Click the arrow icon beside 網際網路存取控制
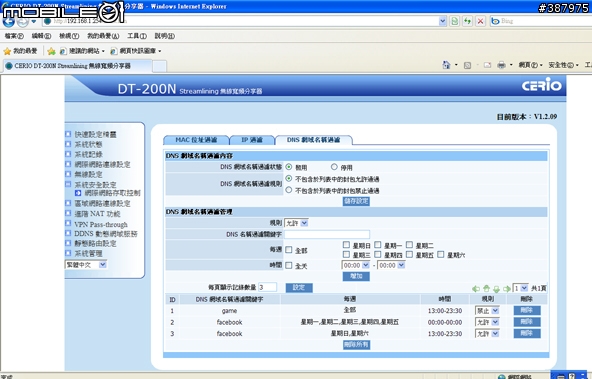 coord(78,193)
